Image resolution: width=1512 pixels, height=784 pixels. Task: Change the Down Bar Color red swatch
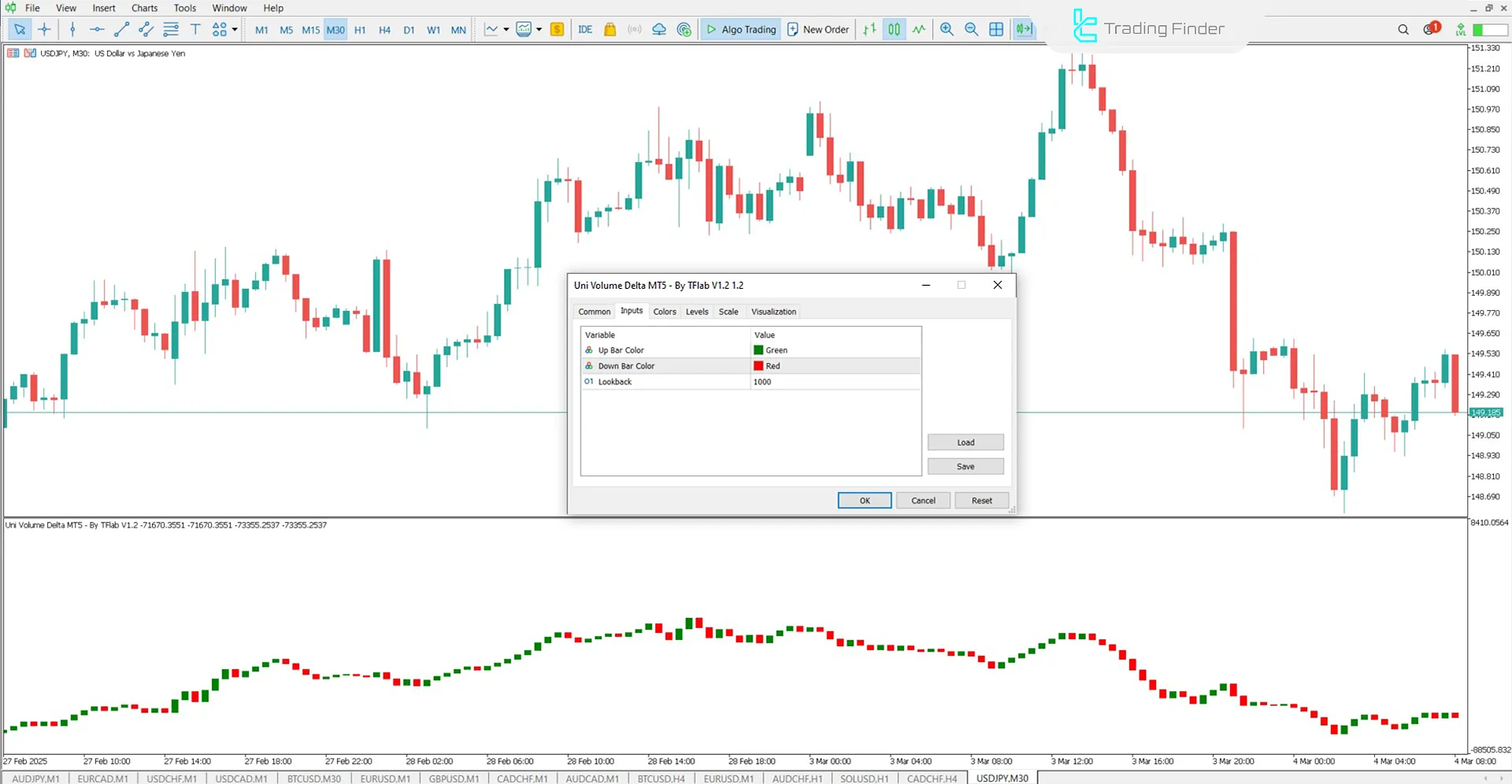(x=758, y=365)
